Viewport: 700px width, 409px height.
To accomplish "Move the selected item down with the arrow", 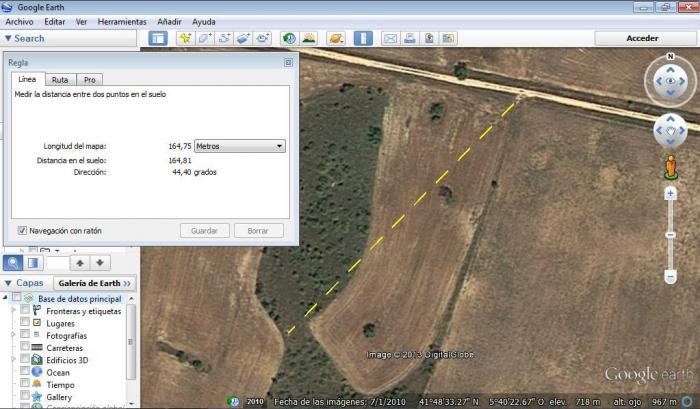I will tap(100, 263).
